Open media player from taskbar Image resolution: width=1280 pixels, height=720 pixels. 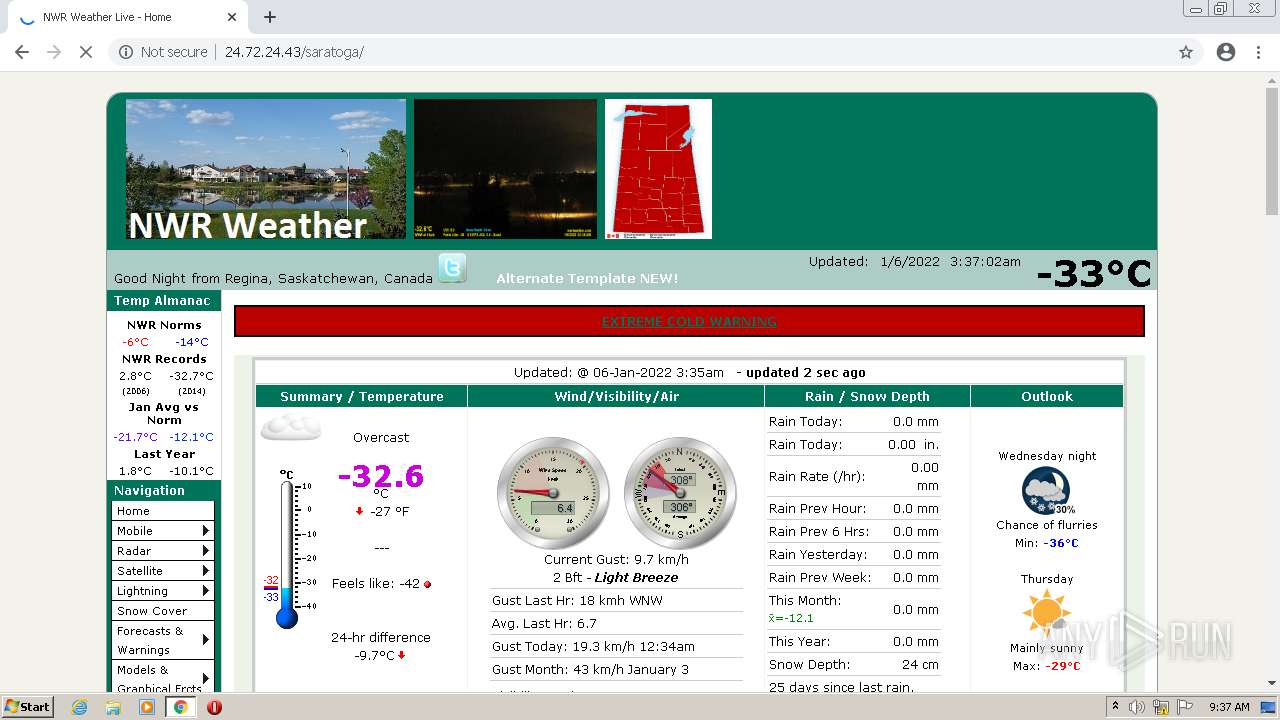[147, 707]
